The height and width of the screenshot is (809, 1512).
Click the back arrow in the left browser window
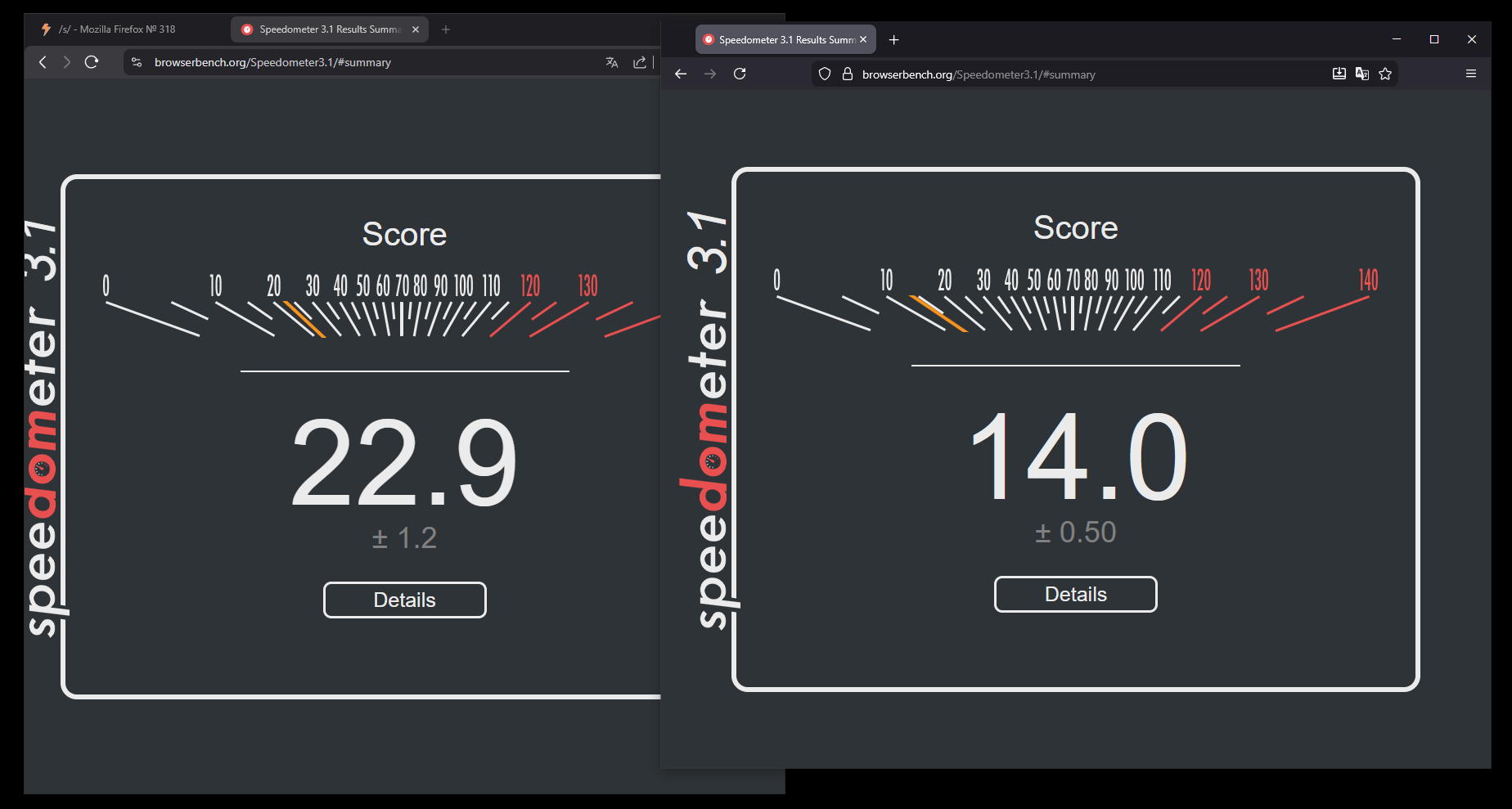[x=43, y=62]
